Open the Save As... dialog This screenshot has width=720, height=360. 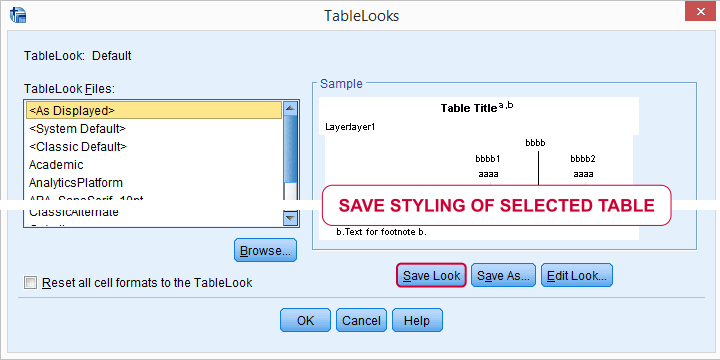503,275
